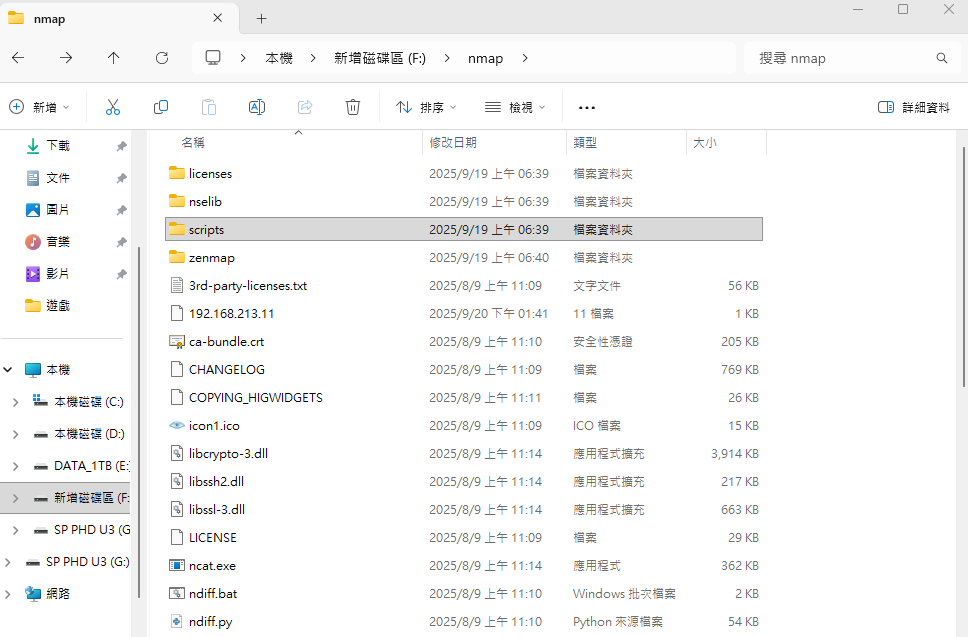Open the 檢視 view dropdown
Image resolution: width=968 pixels, height=637 pixels.
click(x=515, y=107)
